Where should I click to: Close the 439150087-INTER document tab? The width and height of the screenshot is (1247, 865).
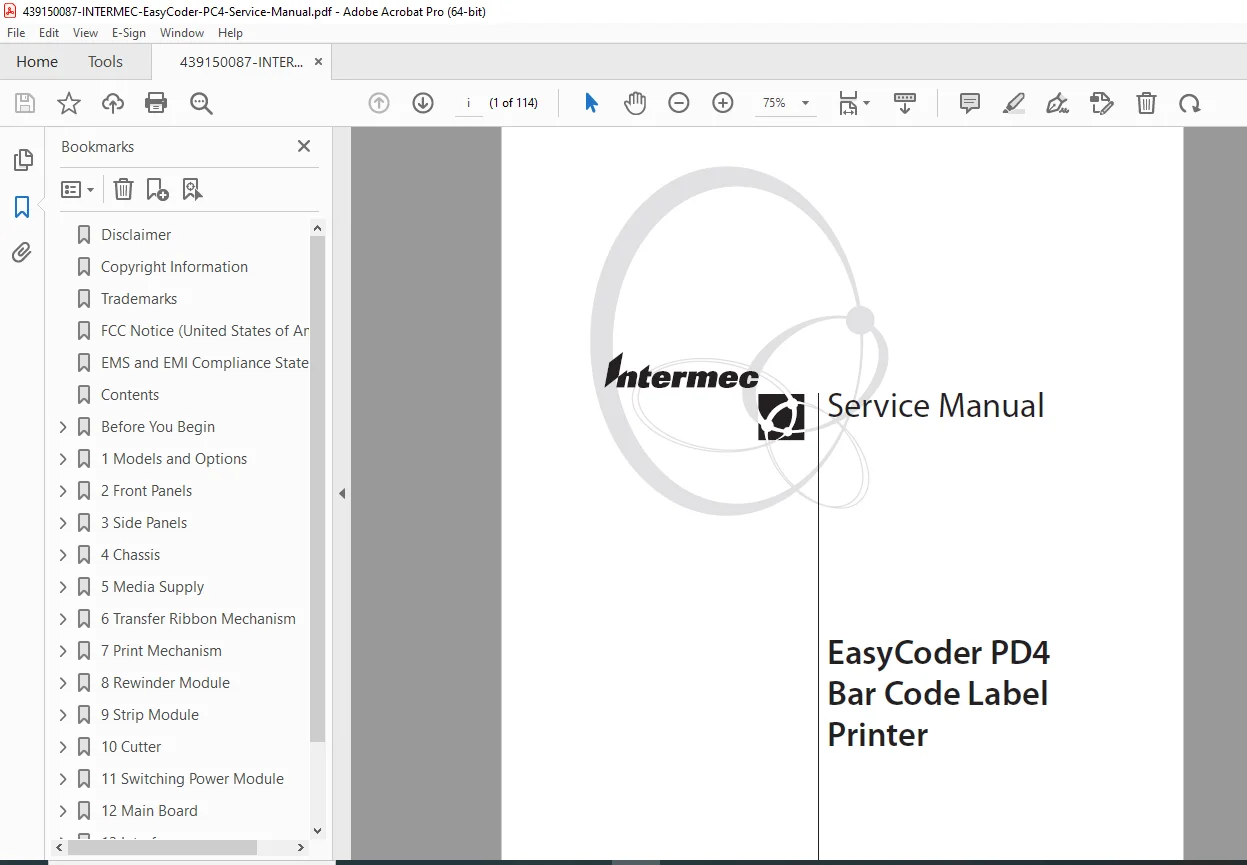(318, 62)
